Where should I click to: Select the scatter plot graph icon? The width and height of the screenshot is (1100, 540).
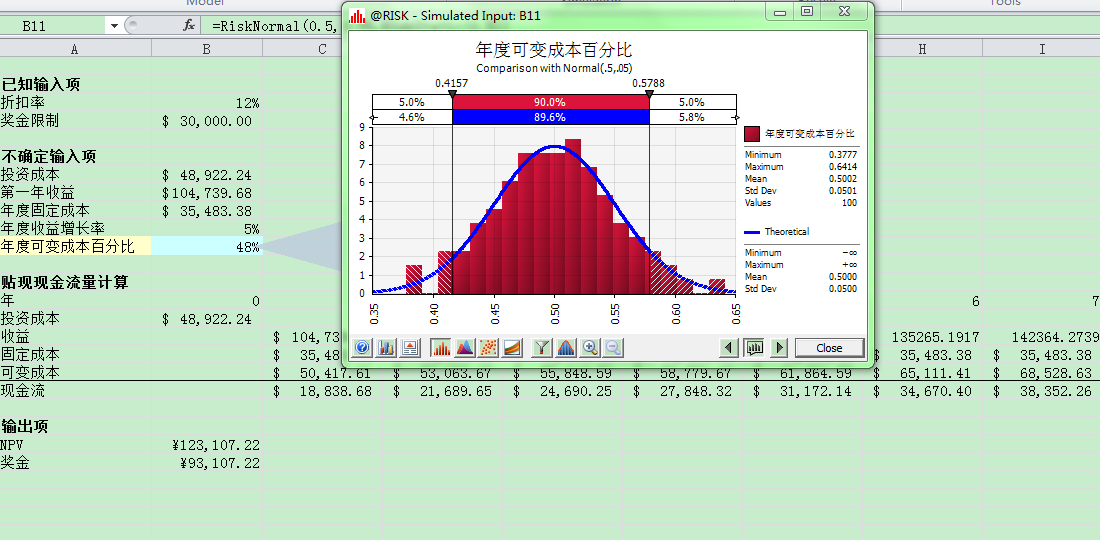(488, 347)
